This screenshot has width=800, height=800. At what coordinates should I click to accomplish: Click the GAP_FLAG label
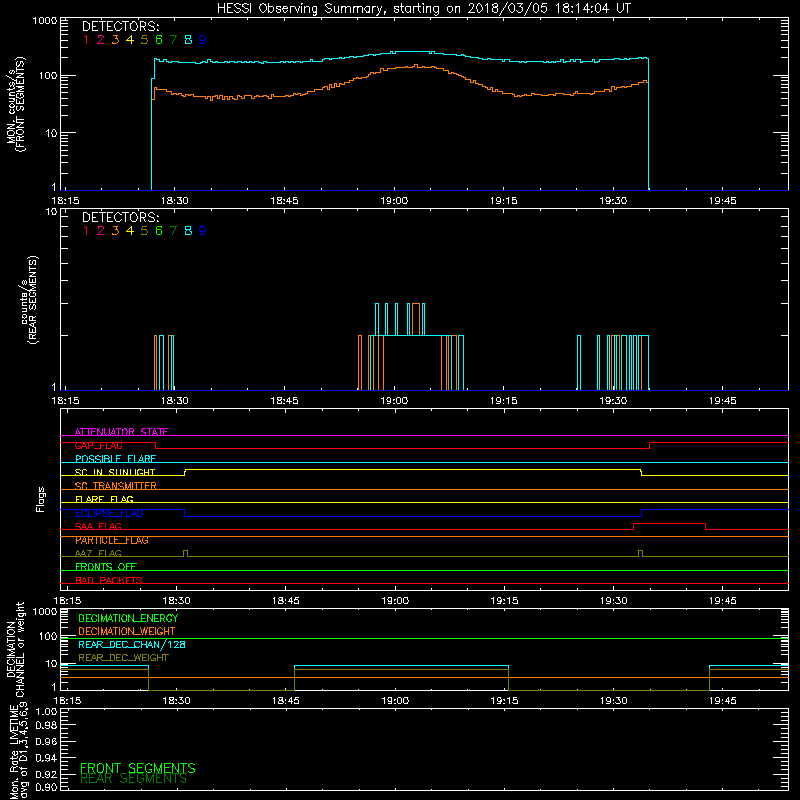(x=98, y=445)
